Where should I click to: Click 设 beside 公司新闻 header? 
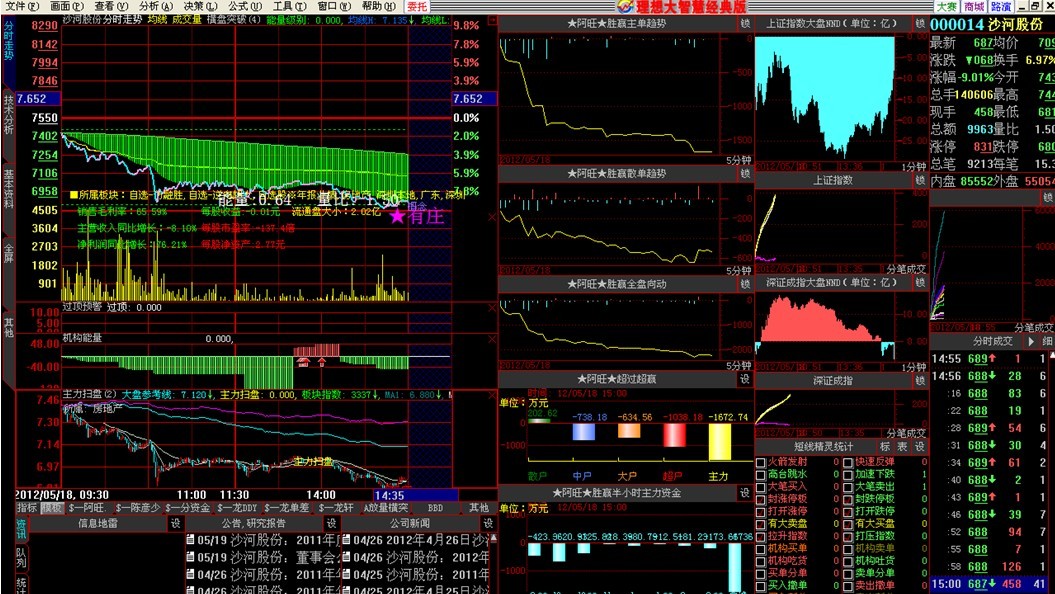point(488,523)
